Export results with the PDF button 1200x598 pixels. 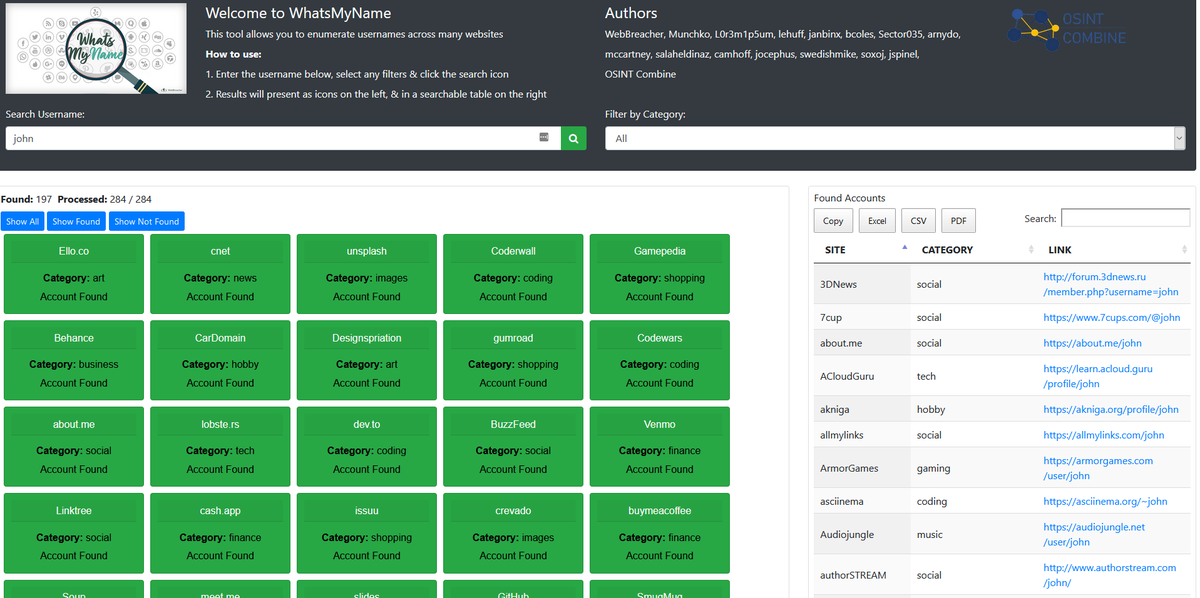point(958,221)
